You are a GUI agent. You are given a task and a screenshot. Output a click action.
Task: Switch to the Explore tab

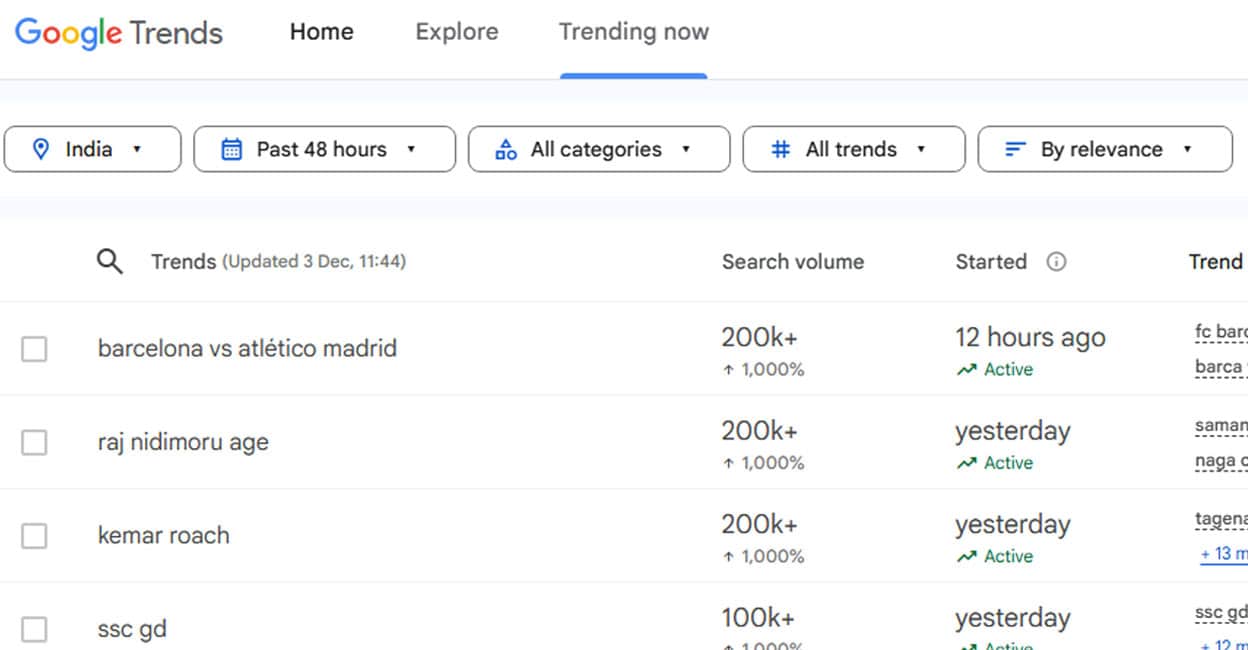pos(456,32)
